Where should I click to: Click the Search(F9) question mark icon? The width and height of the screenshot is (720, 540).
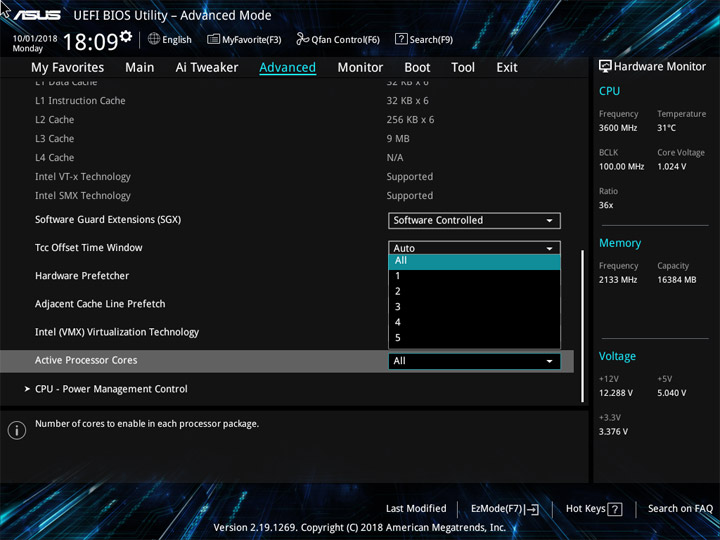pyautogui.click(x=401, y=39)
